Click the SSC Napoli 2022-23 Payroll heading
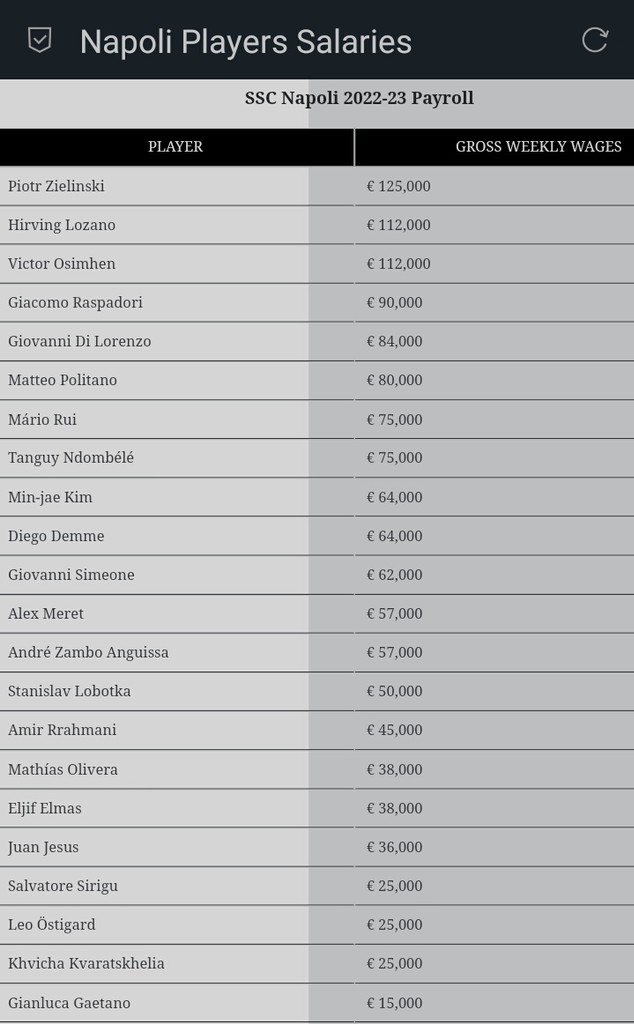The width and height of the screenshot is (634, 1024). click(359, 98)
